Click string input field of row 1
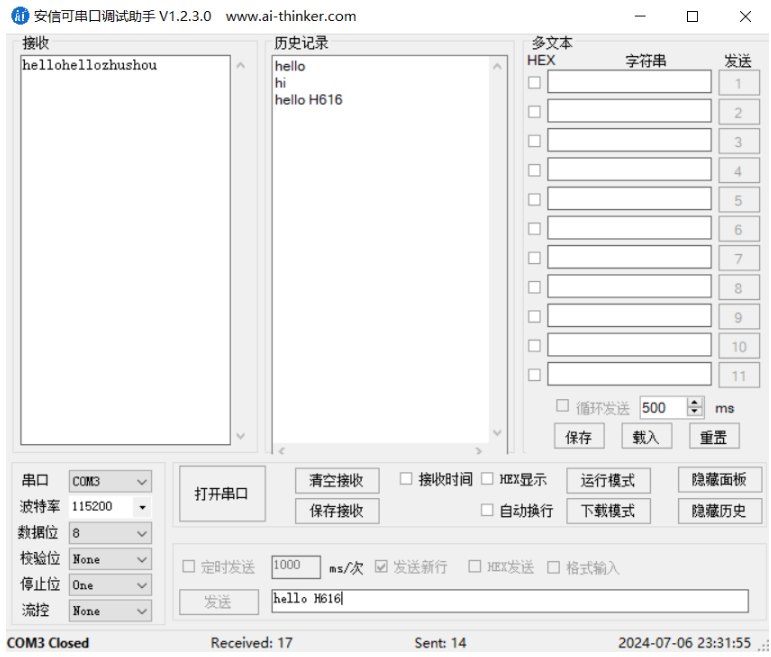 click(x=629, y=82)
